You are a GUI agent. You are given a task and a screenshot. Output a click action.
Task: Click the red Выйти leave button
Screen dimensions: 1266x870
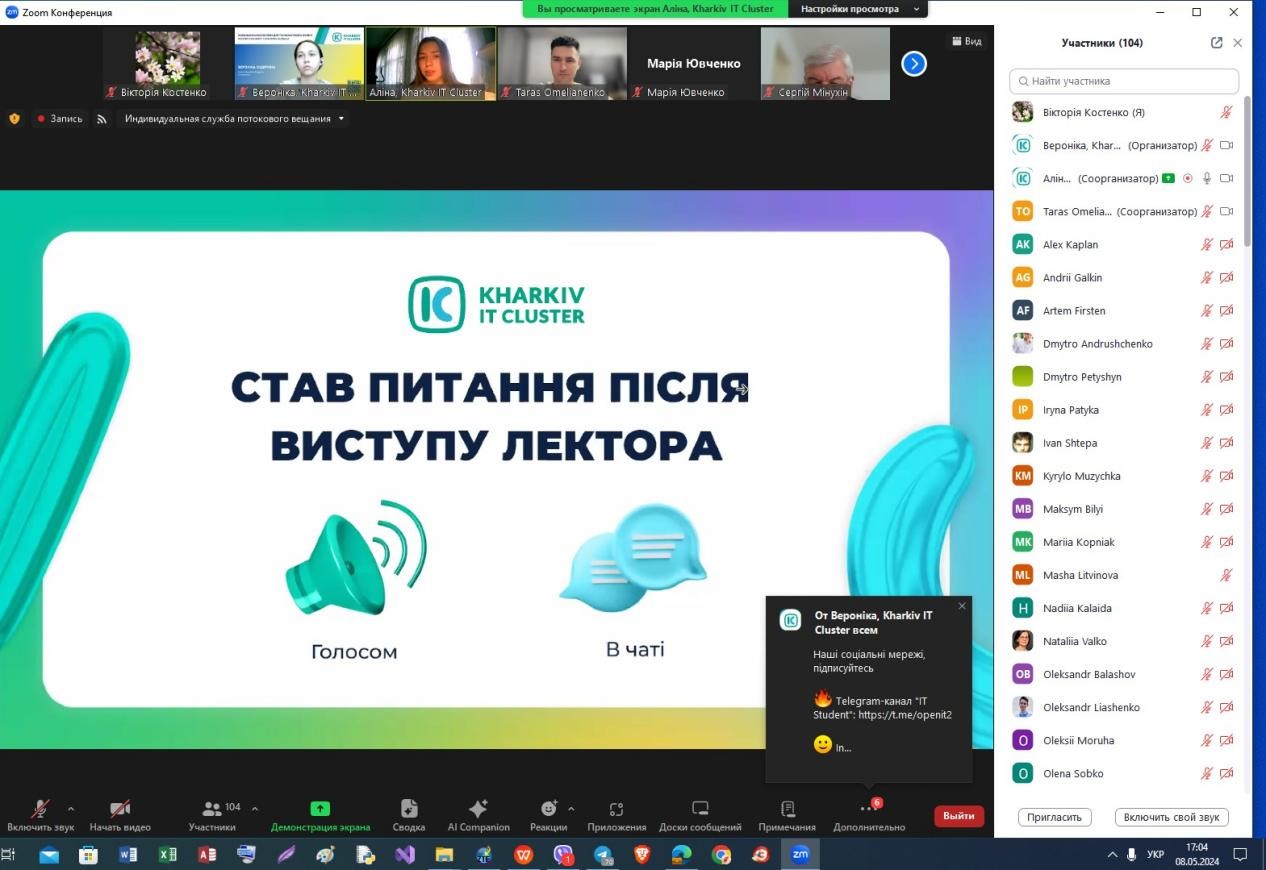point(958,816)
